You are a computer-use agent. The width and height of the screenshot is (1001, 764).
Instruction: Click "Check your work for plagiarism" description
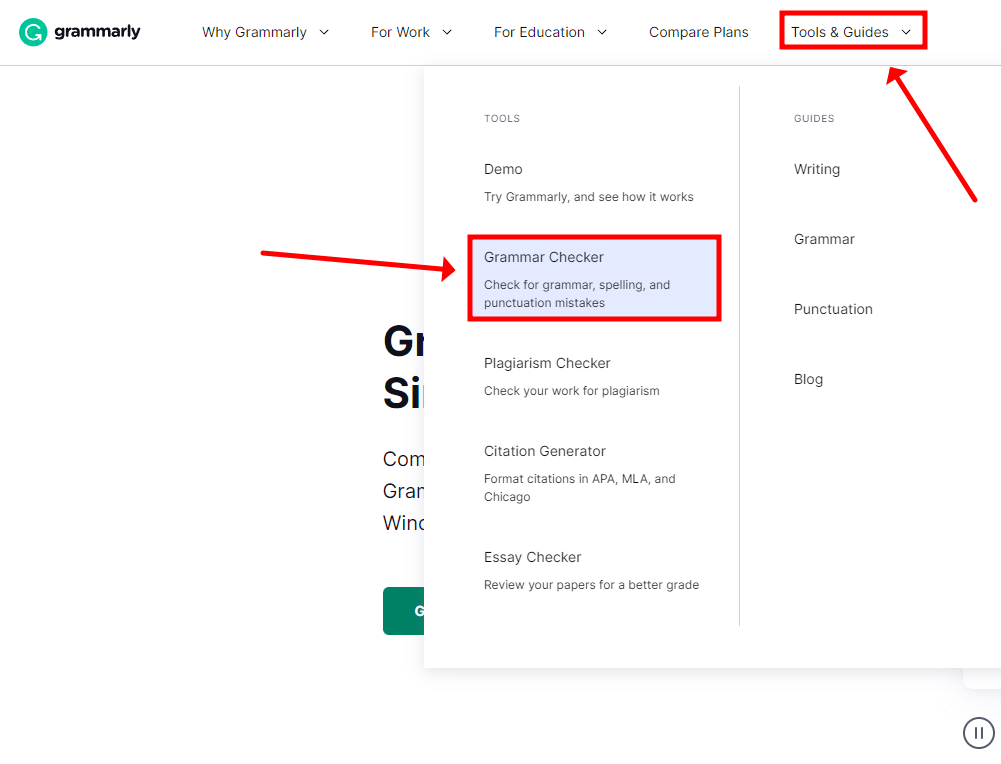(571, 391)
